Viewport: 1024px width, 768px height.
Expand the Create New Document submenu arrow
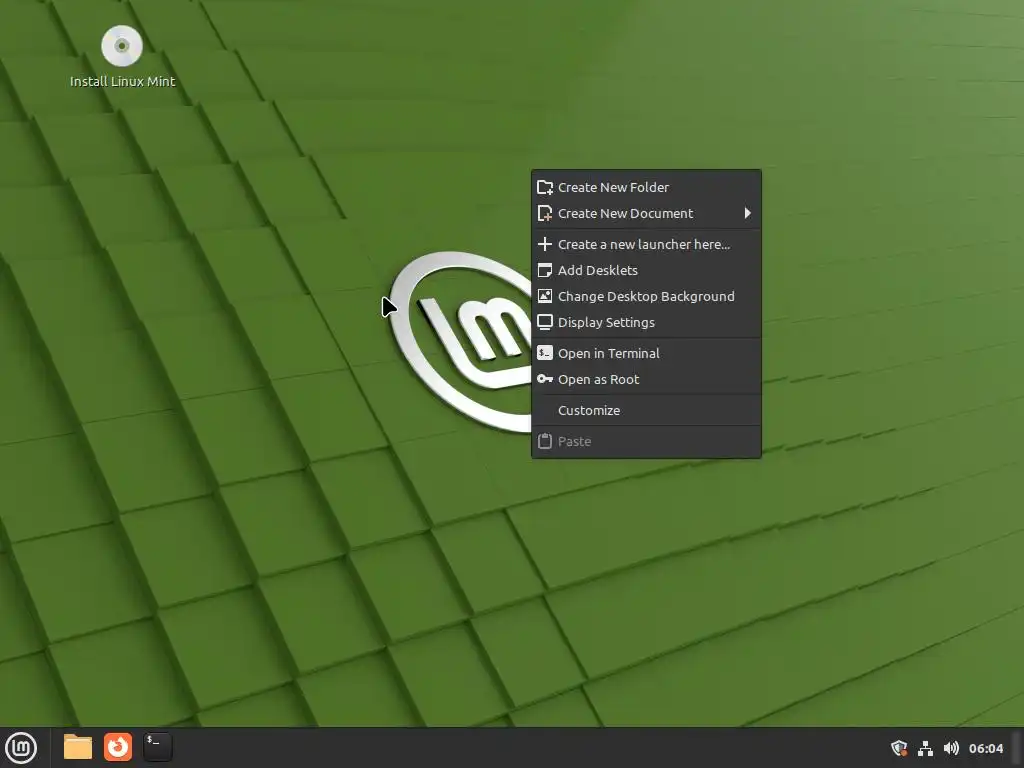click(x=748, y=213)
